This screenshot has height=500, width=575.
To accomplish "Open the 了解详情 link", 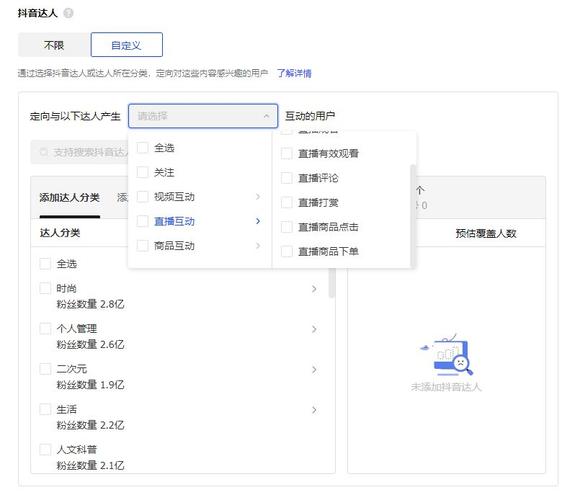I will [294, 73].
